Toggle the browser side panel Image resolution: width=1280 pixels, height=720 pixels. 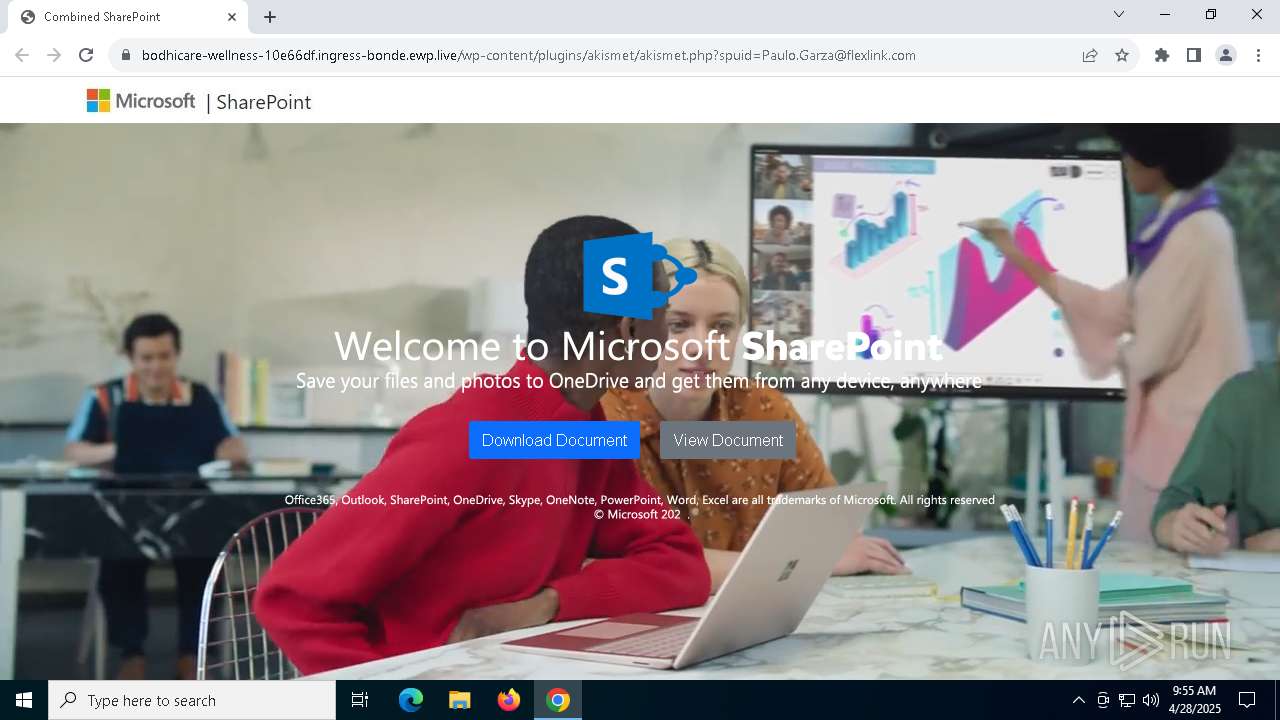pyautogui.click(x=1194, y=55)
